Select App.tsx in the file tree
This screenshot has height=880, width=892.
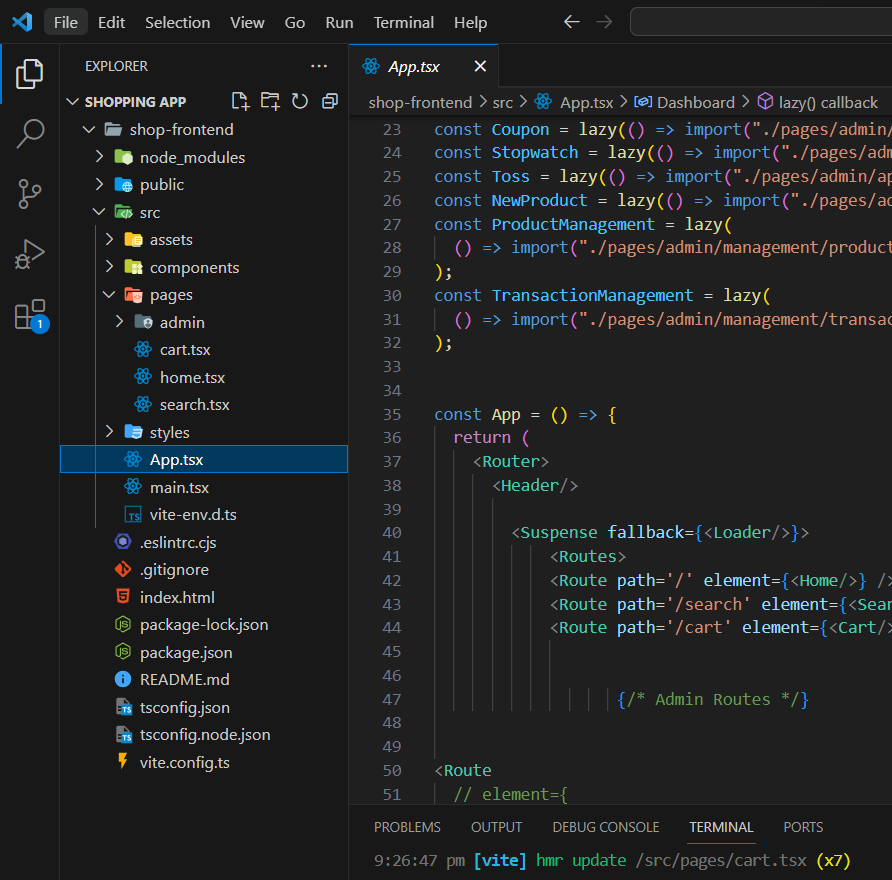tap(204, 460)
